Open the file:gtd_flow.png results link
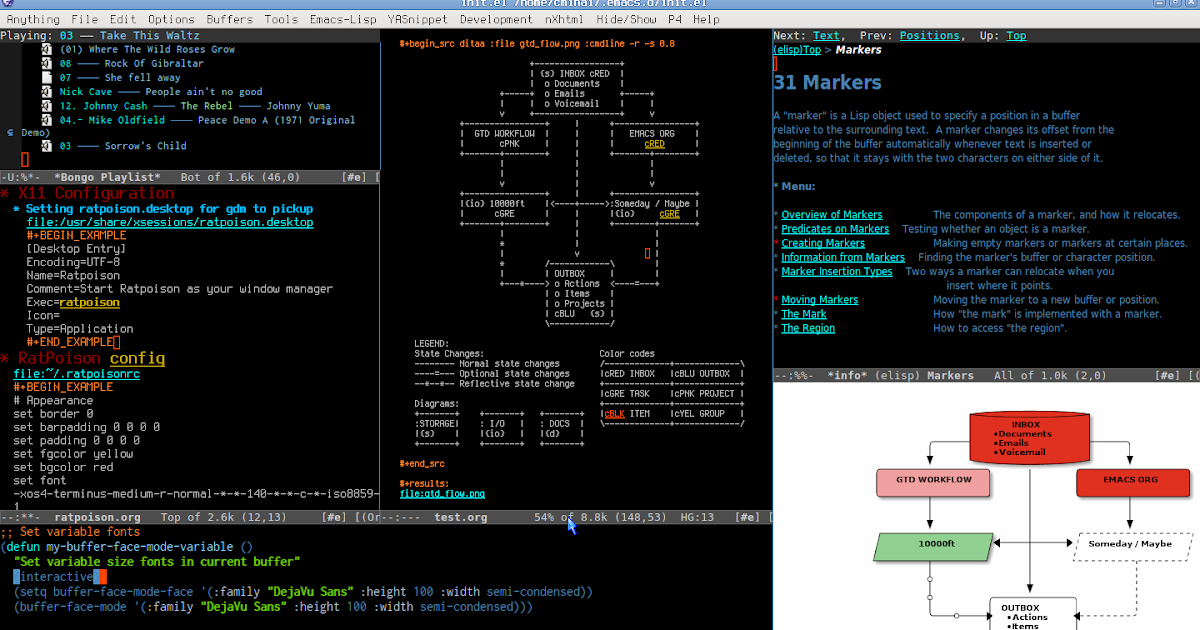 (440, 492)
